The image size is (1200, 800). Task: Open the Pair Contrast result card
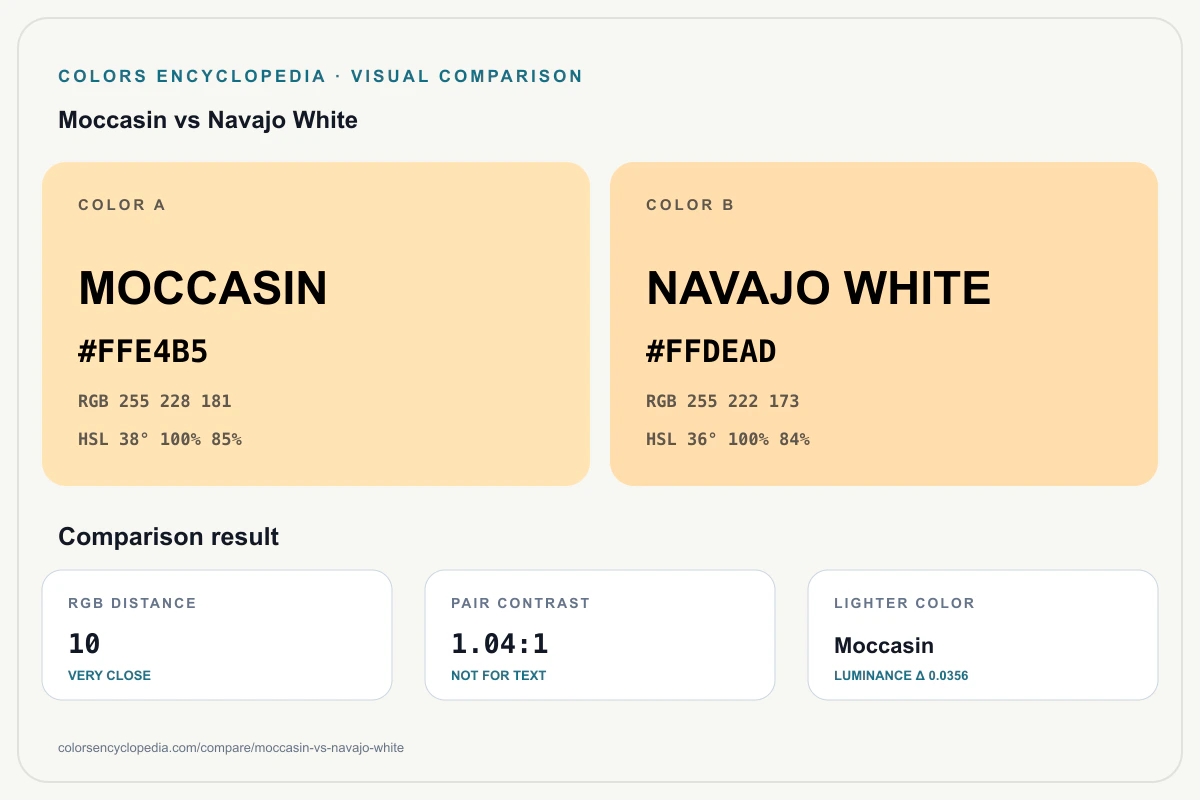(600, 635)
